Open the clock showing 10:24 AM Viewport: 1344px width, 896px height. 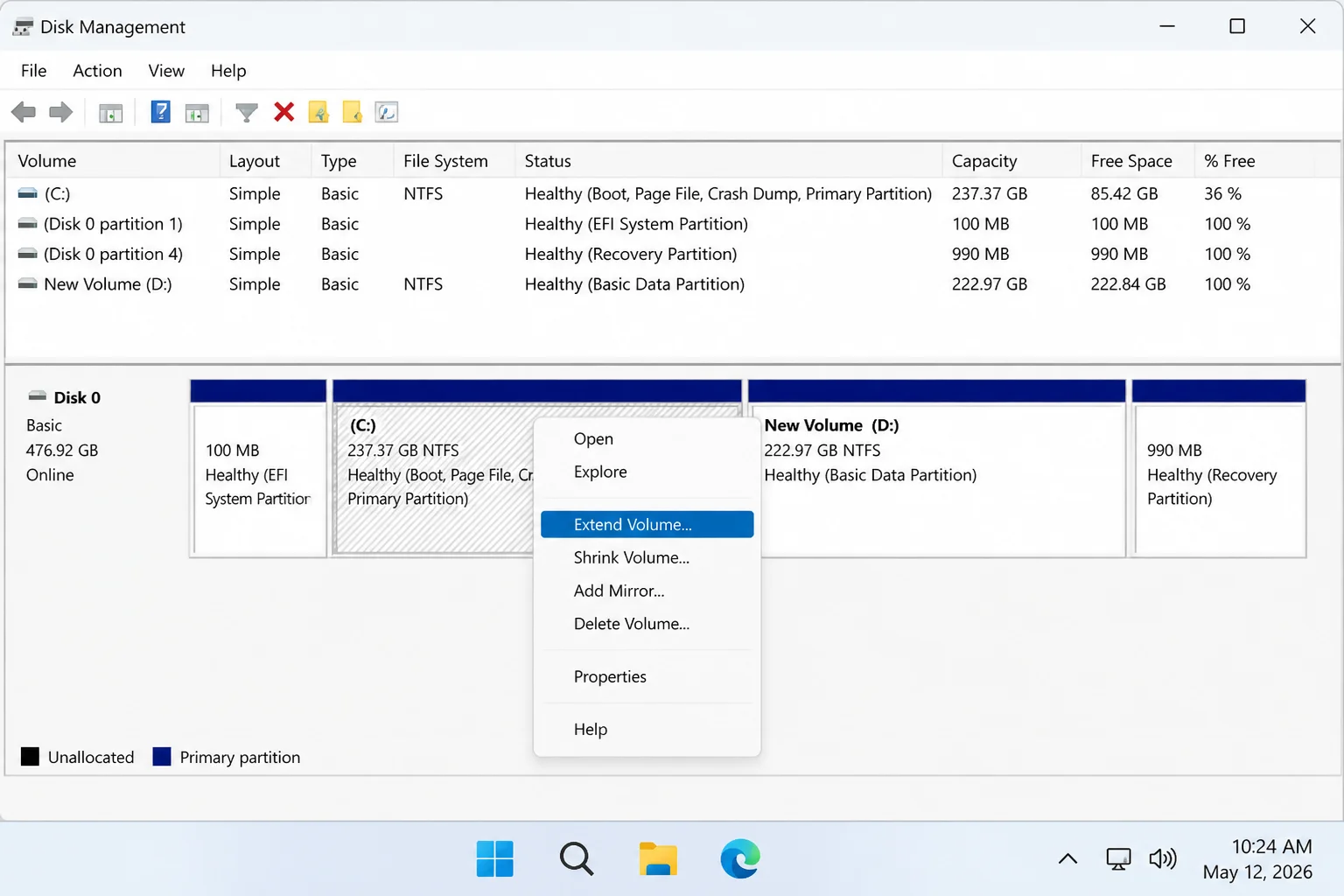tap(1257, 859)
